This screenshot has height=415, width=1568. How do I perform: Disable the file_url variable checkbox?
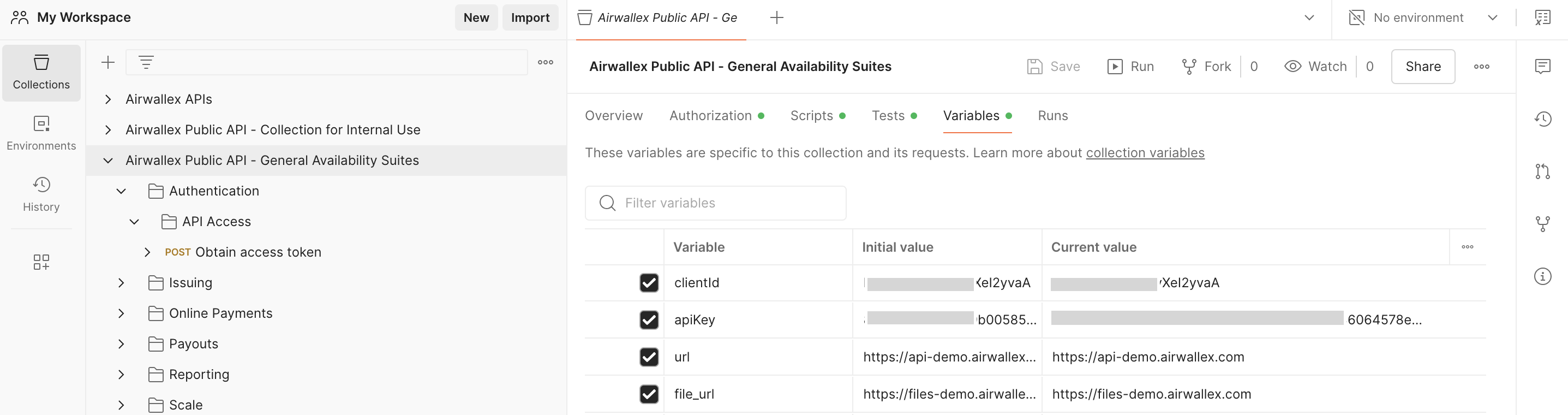coord(649,394)
